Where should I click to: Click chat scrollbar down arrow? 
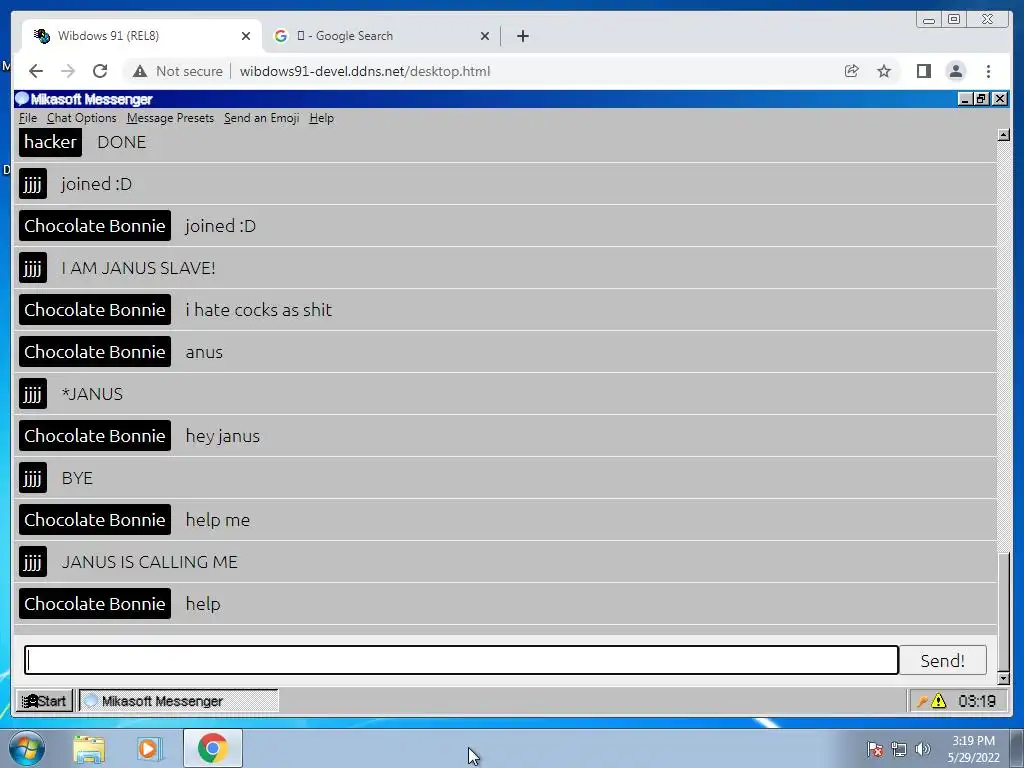coord(1004,679)
